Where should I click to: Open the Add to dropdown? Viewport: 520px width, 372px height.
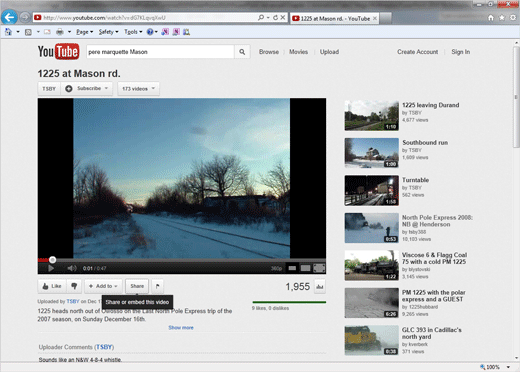point(103,286)
